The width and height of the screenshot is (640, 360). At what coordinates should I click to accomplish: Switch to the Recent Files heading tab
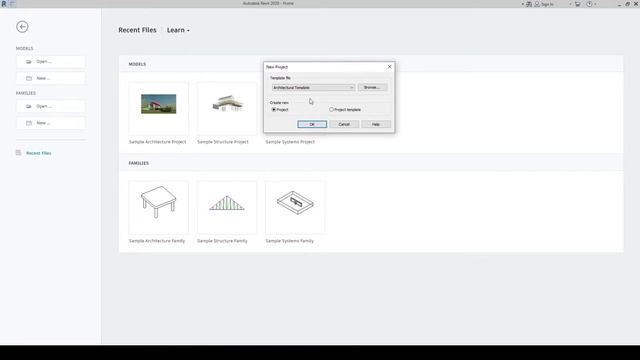pyautogui.click(x=137, y=30)
